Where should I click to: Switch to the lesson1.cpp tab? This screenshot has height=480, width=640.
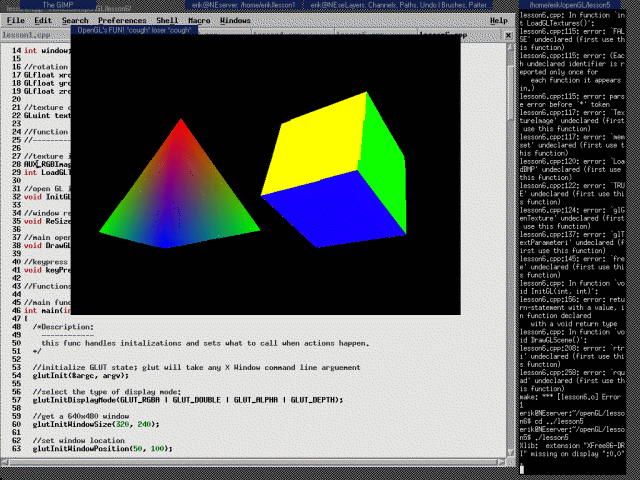pos(23,34)
